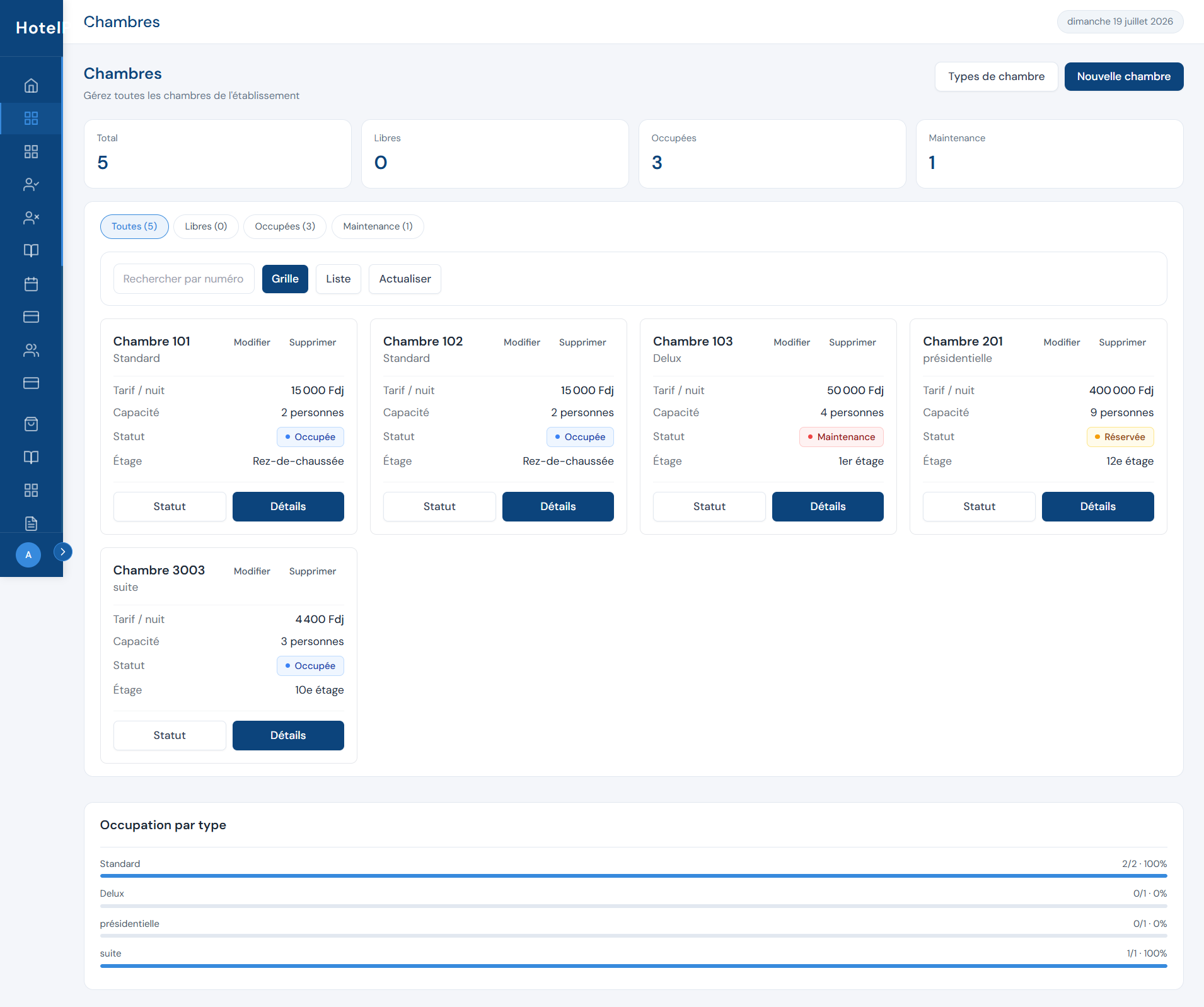Show the Libres (0) filter tab
1204x1007 pixels.
tap(206, 226)
